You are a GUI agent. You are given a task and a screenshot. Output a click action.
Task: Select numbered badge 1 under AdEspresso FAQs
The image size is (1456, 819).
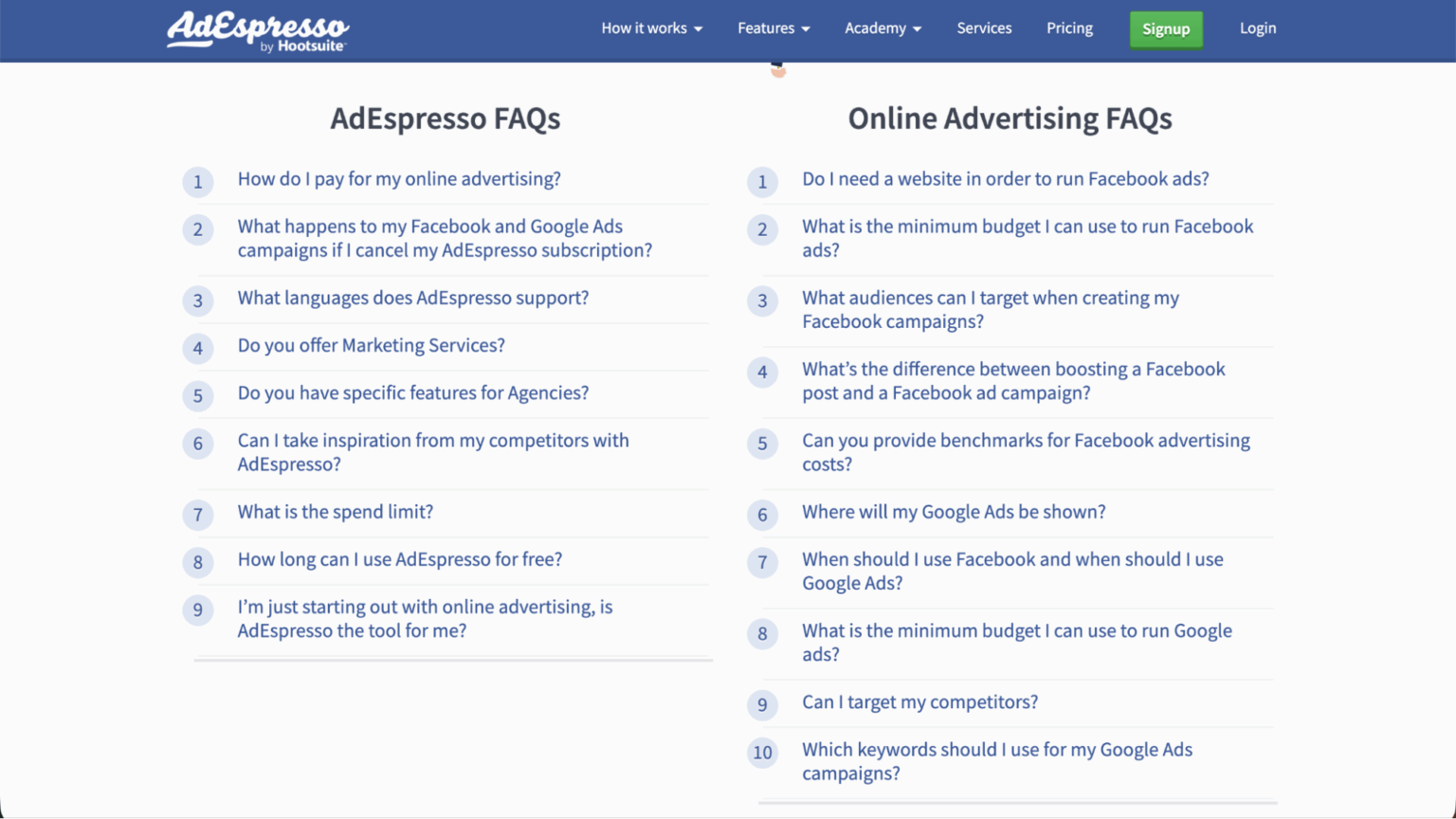pyautogui.click(x=198, y=182)
